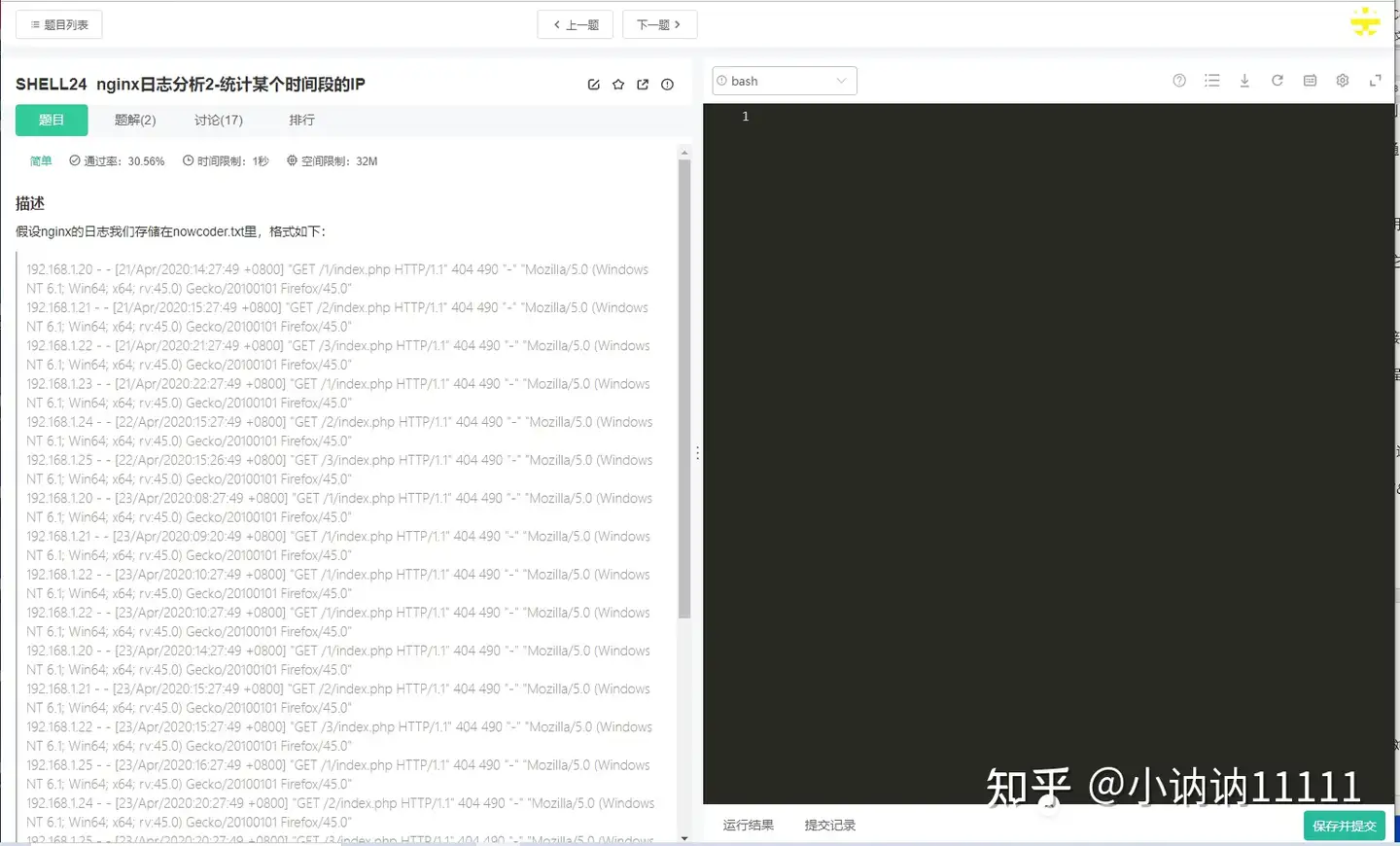Favorite this problem with star icon
Screen dimensions: 1400x846
pyautogui.click(x=618, y=85)
